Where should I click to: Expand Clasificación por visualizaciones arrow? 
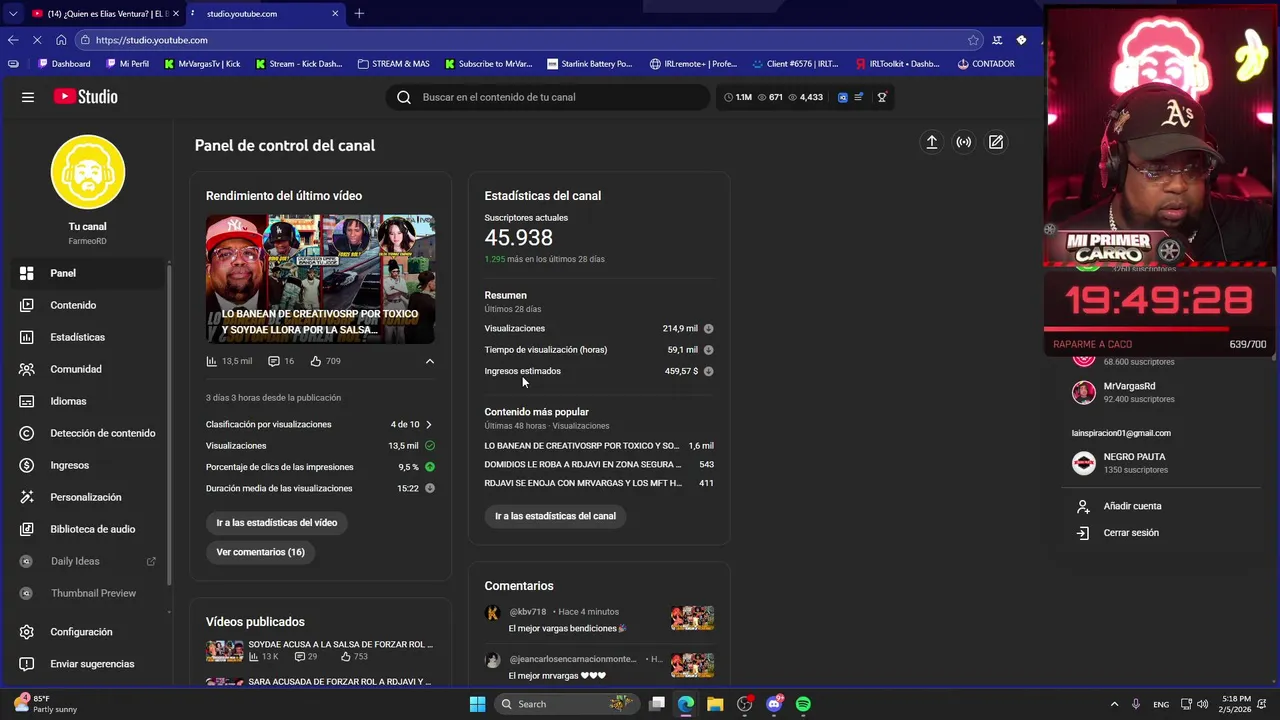(x=429, y=424)
